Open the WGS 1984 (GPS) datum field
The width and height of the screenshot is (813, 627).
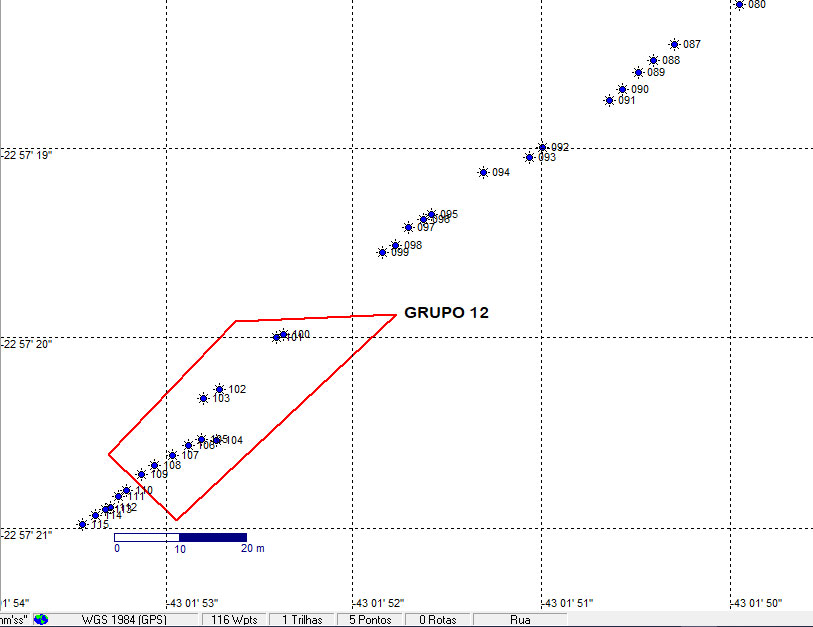pyautogui.click(x=123, y=619)
